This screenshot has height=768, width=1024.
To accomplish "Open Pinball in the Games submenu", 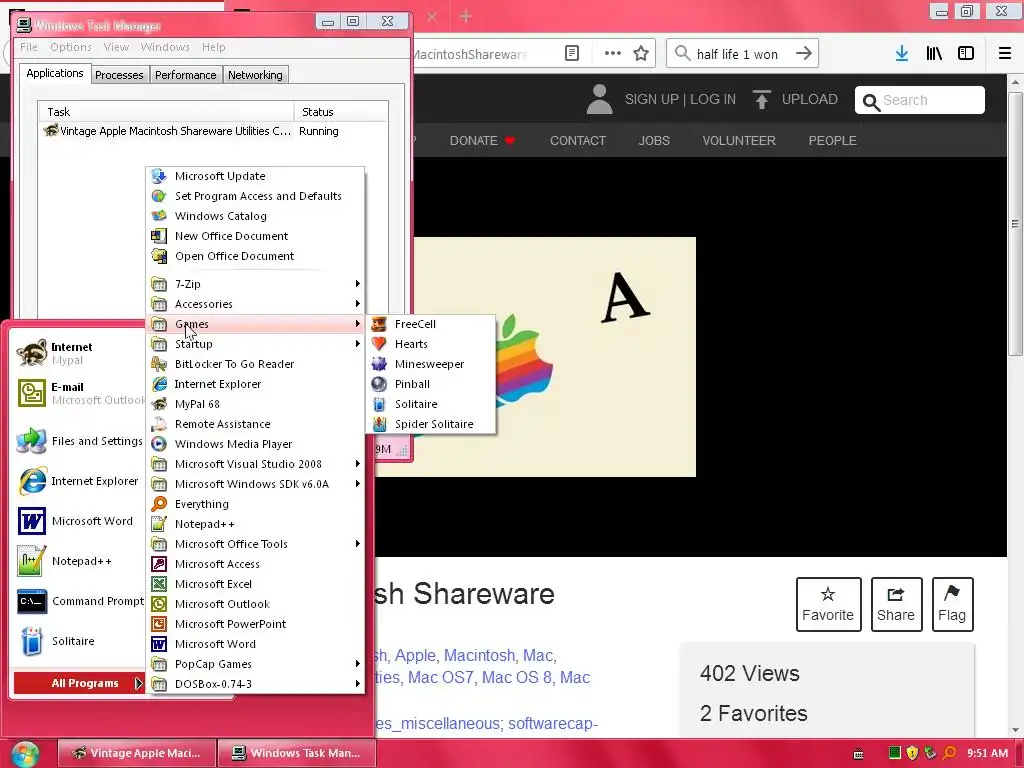I will click(x=430, y=384).
